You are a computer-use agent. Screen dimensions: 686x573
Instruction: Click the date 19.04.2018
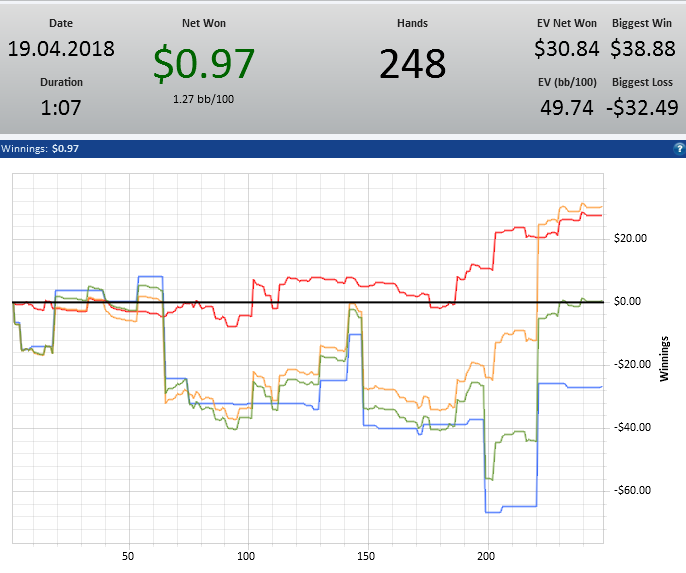tap(61, 49)
